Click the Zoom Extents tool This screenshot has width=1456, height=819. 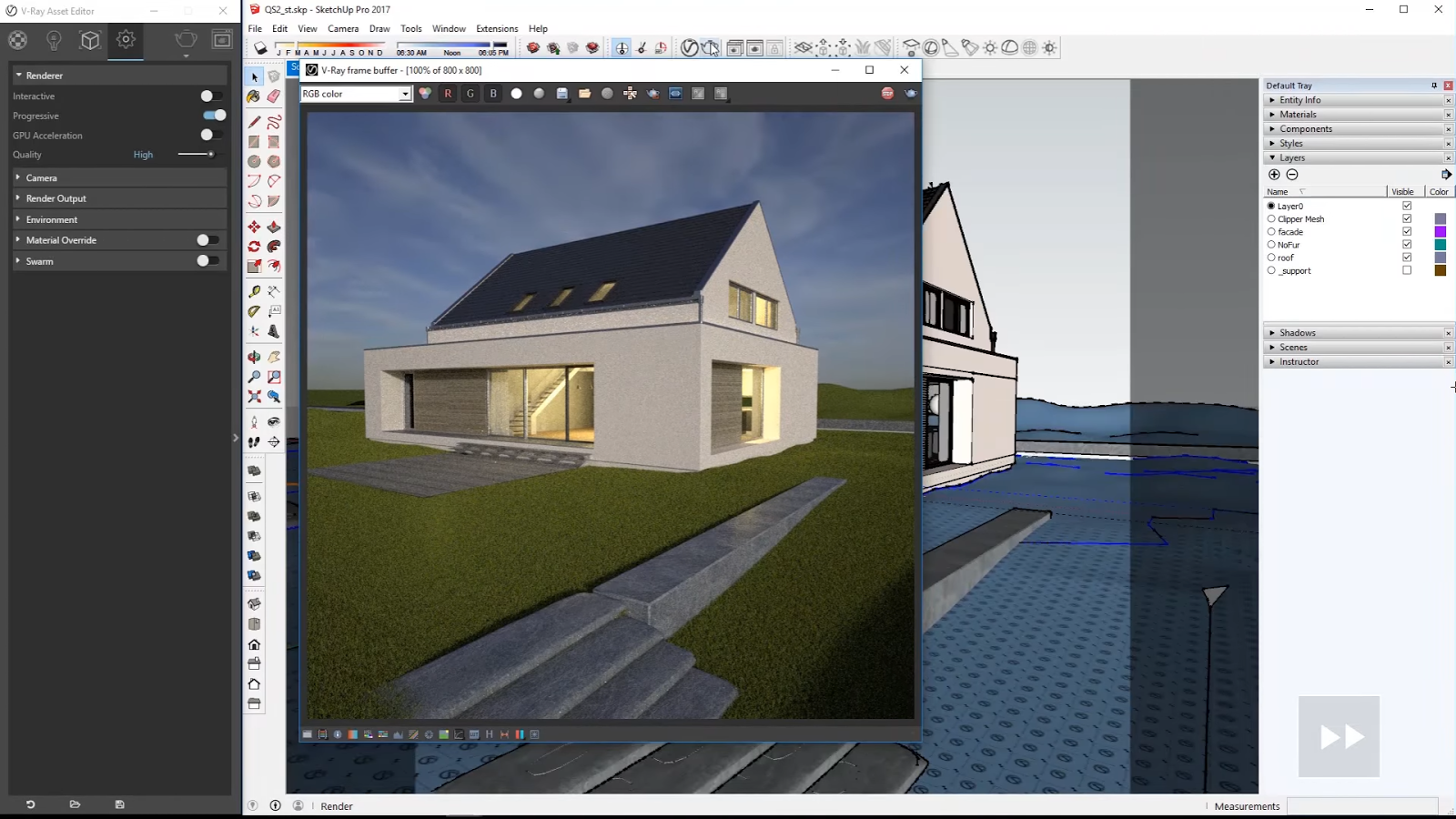(x=254, y=397)
